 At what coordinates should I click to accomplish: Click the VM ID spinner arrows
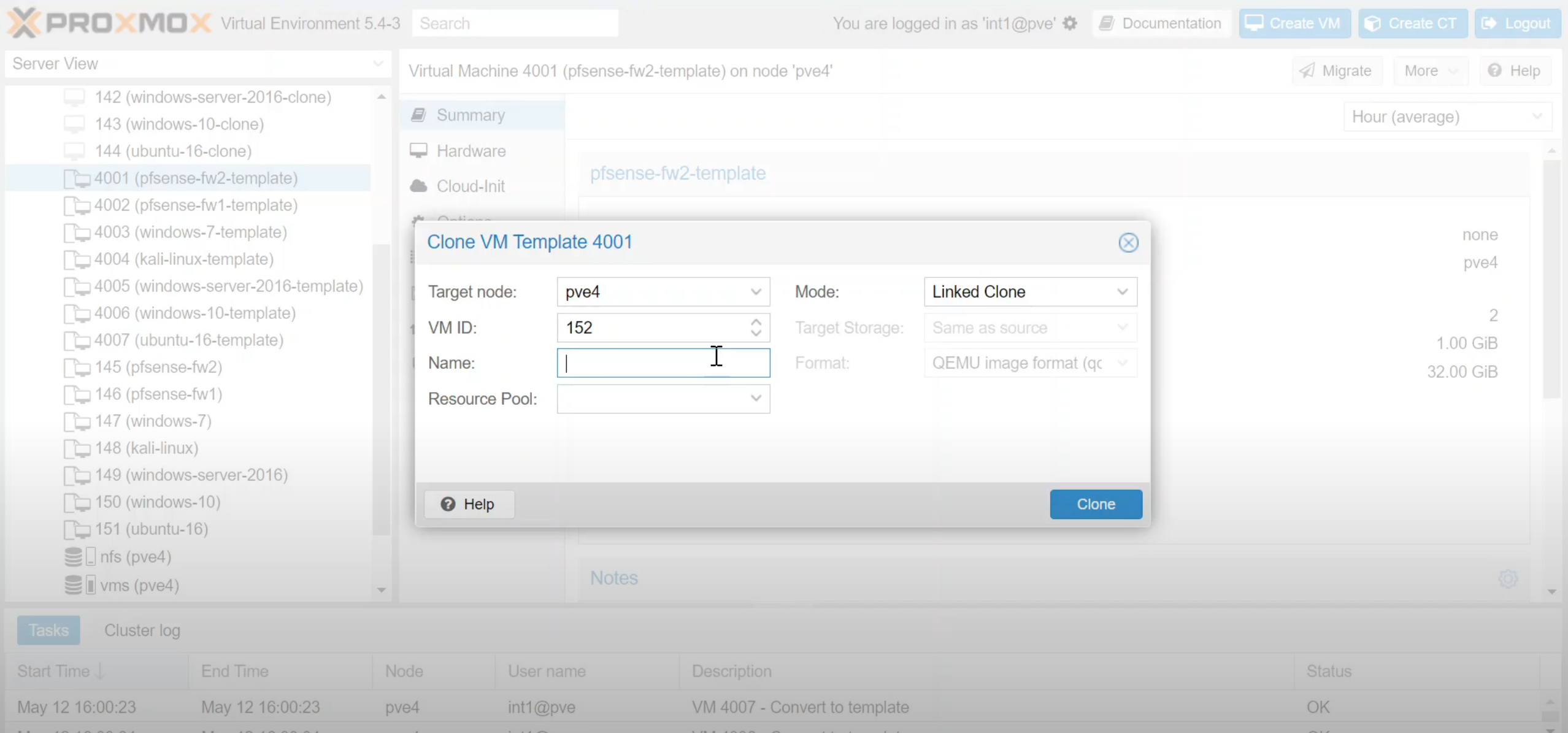point(756,328)
